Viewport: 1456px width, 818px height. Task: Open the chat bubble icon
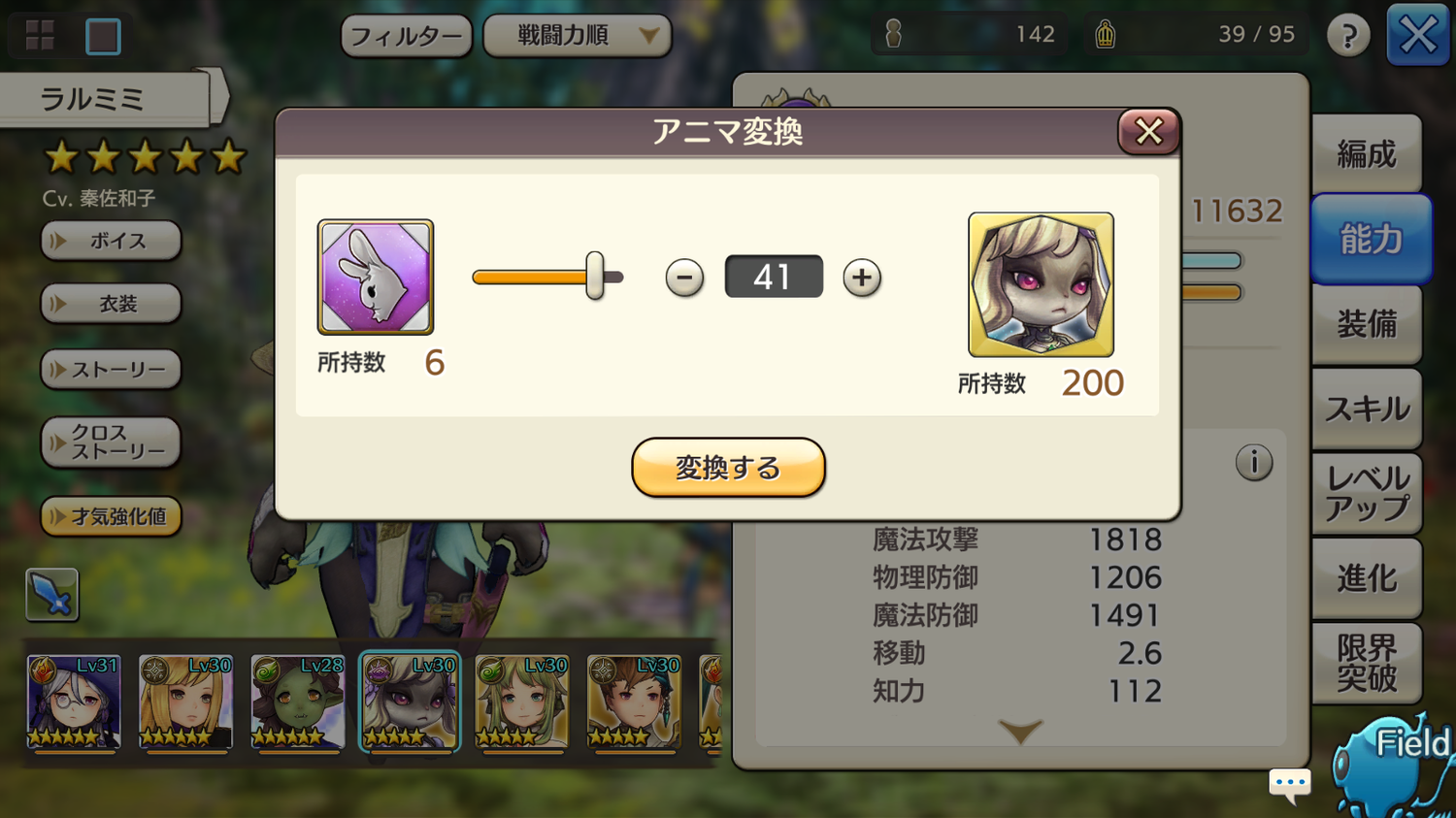coord(1290,783)
